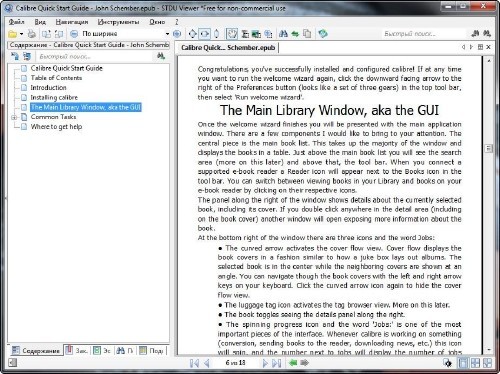This screenshot has width=500, height=374.
Task: Toggle fit-to-width view mode button
Action: coord(204,34)
